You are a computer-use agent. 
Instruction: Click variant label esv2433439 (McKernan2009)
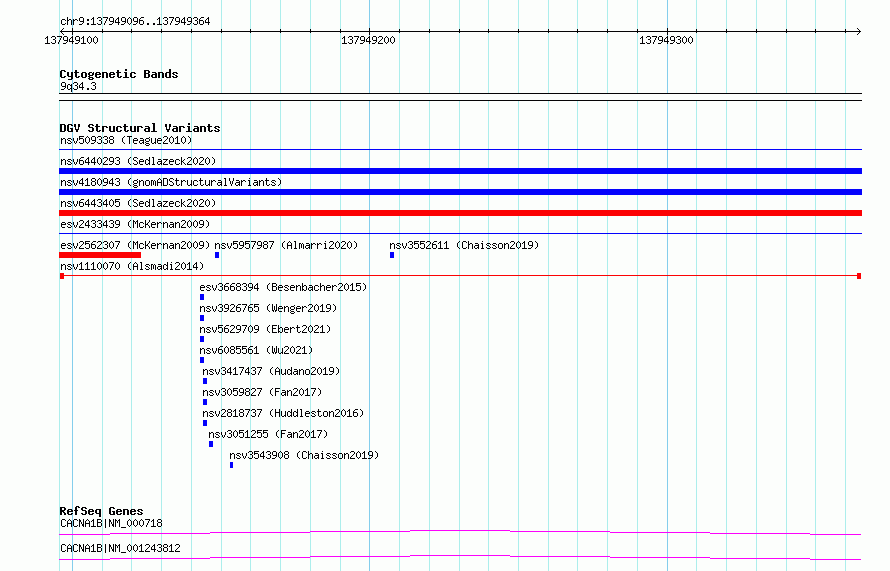[135, 224]
